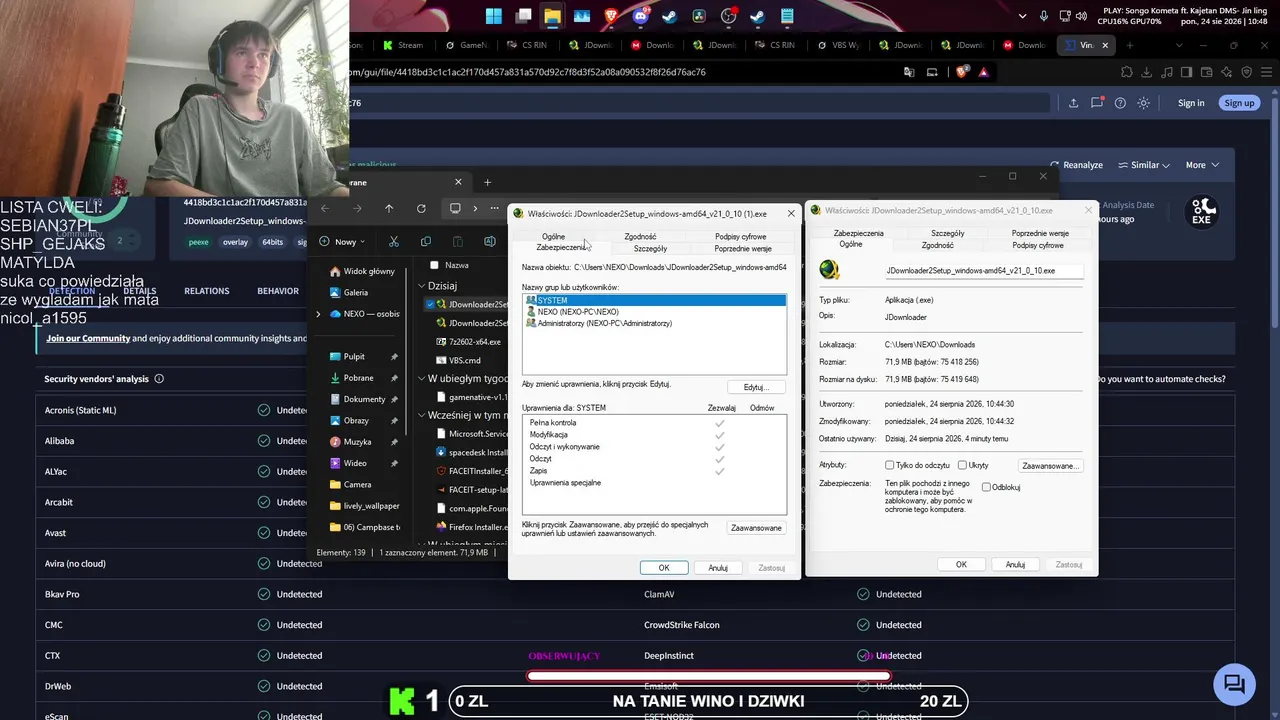Open the Pobrane folder in Explorer sidebar
The height and width of the screenshot is (720, 1280).
(x=358, y=378)
